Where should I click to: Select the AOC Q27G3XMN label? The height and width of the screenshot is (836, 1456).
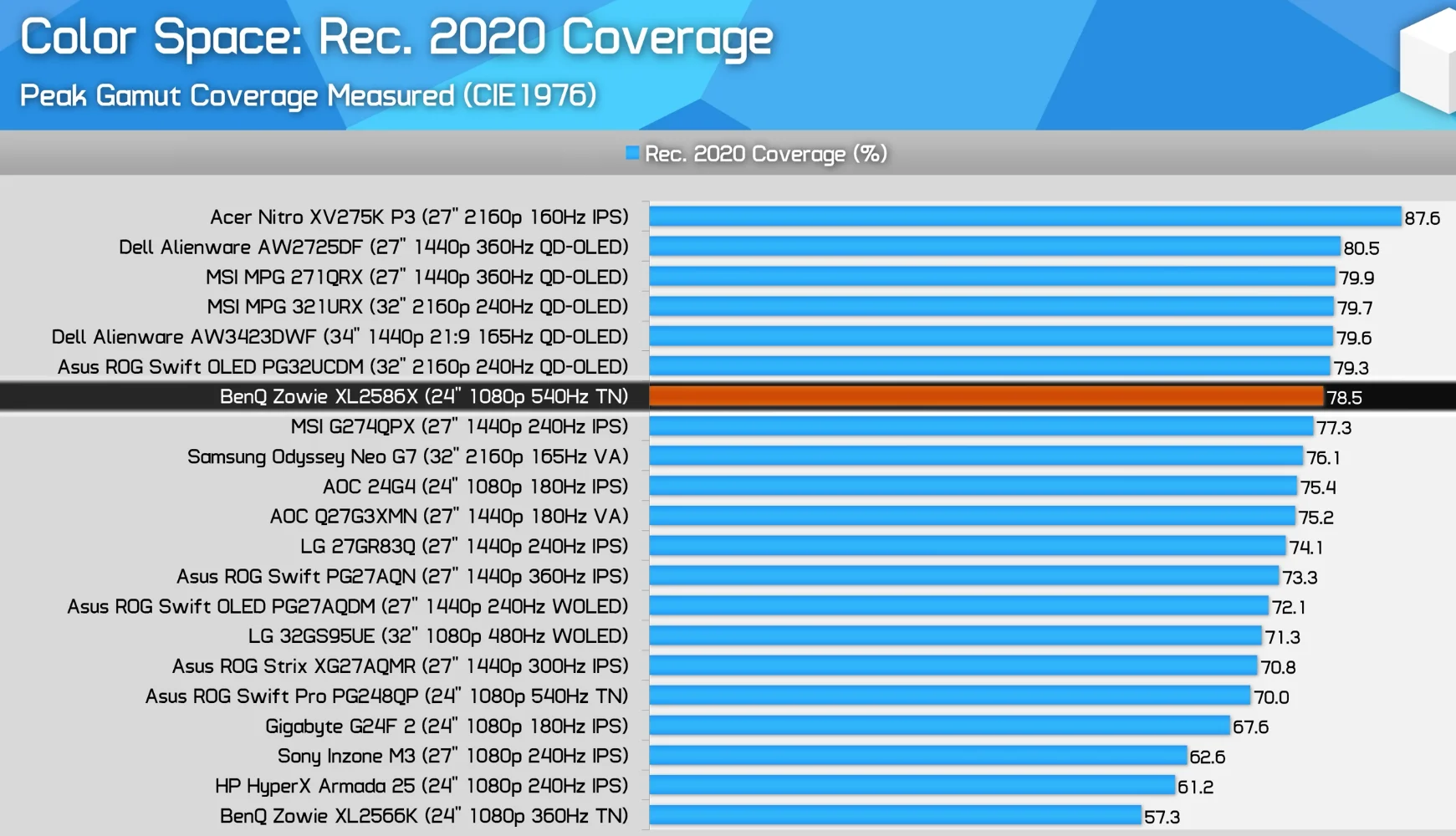click(x=449, y=517)
